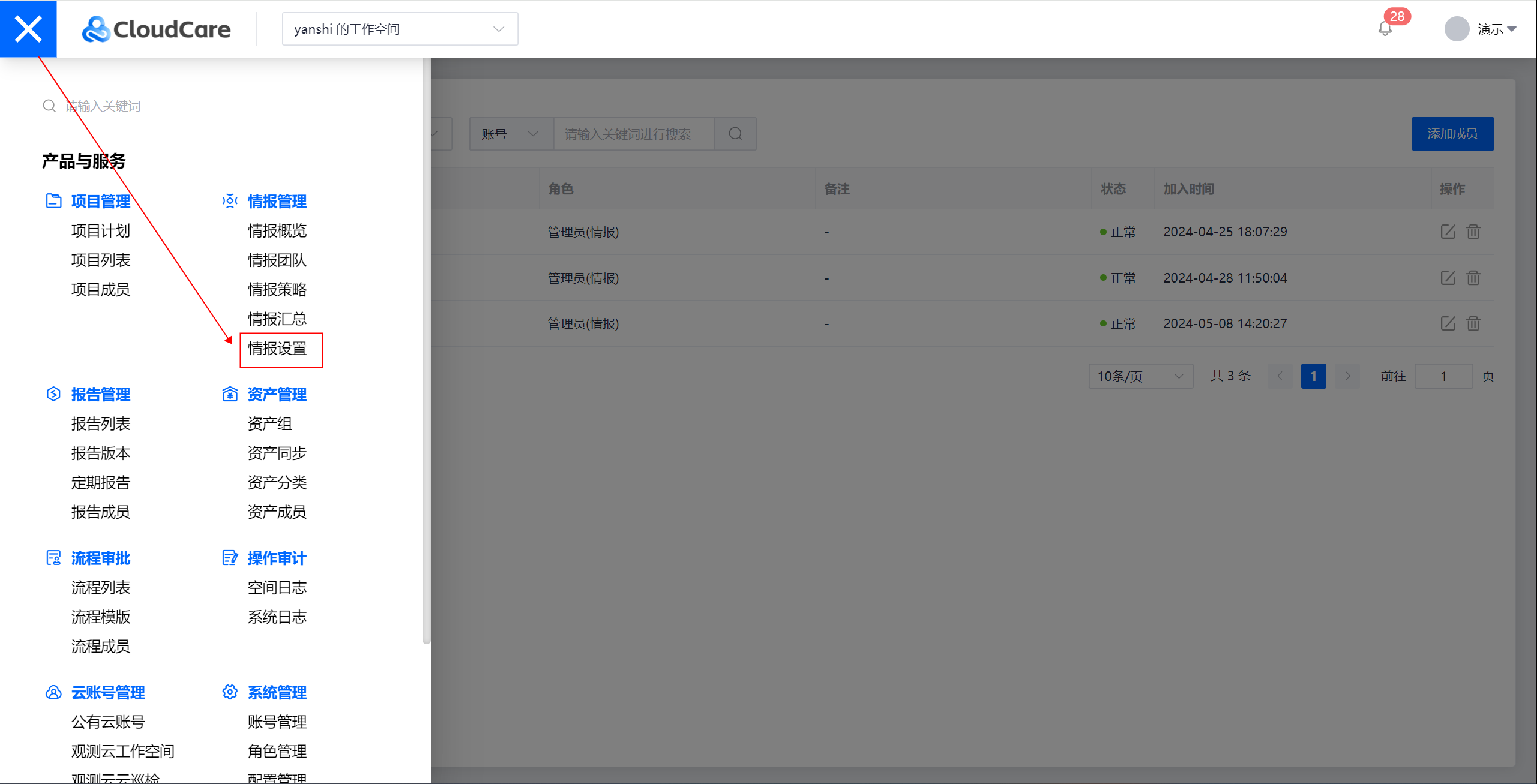This screenshot has width=1537, height=784.
Task: Delete member joined 2024-05-08 14:20:27
Action: pyautogui.click(x=1473, y=323)
